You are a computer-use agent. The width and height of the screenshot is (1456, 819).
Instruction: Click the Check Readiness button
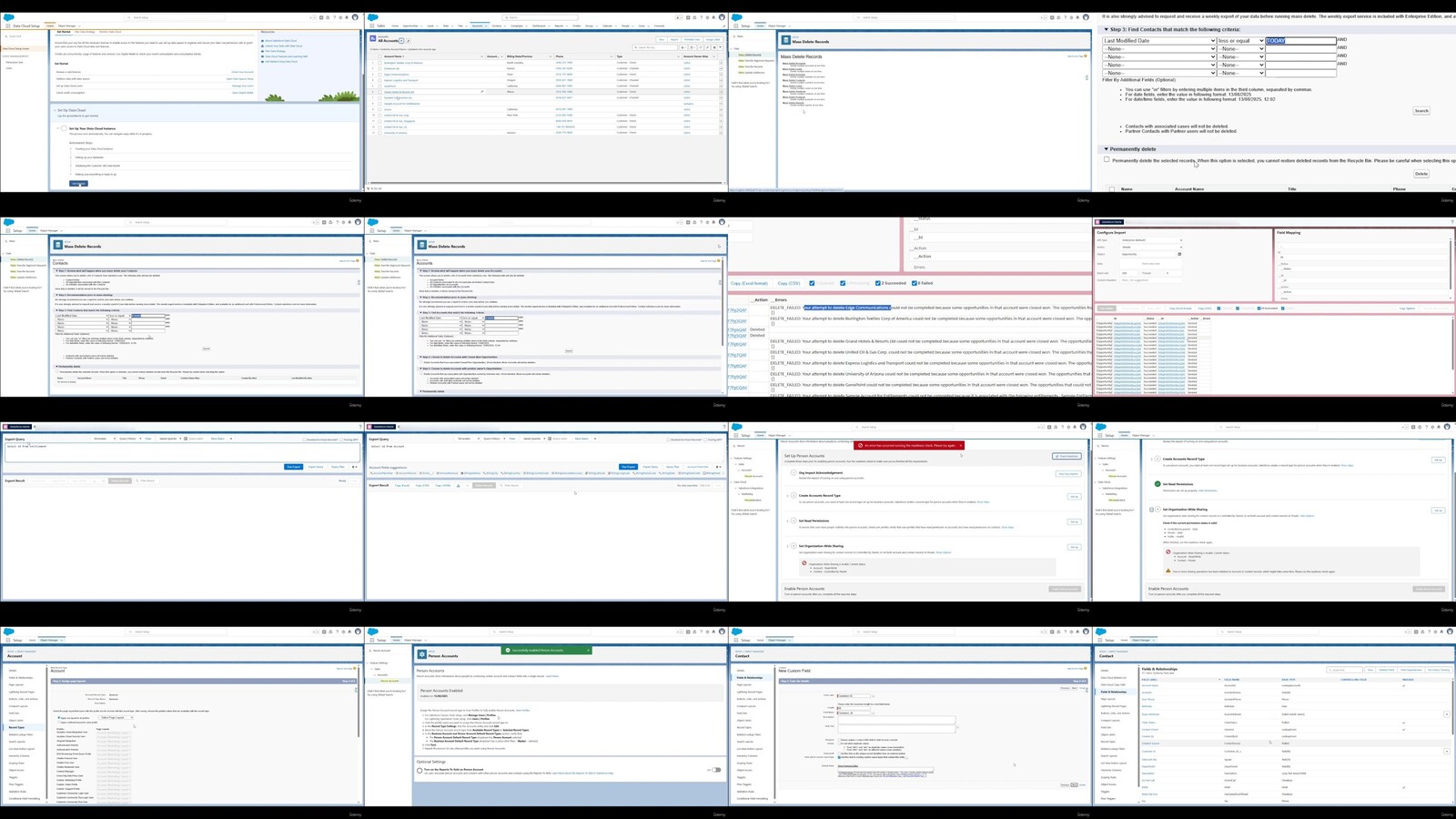pyautogui.click(x=1067, y=456)
